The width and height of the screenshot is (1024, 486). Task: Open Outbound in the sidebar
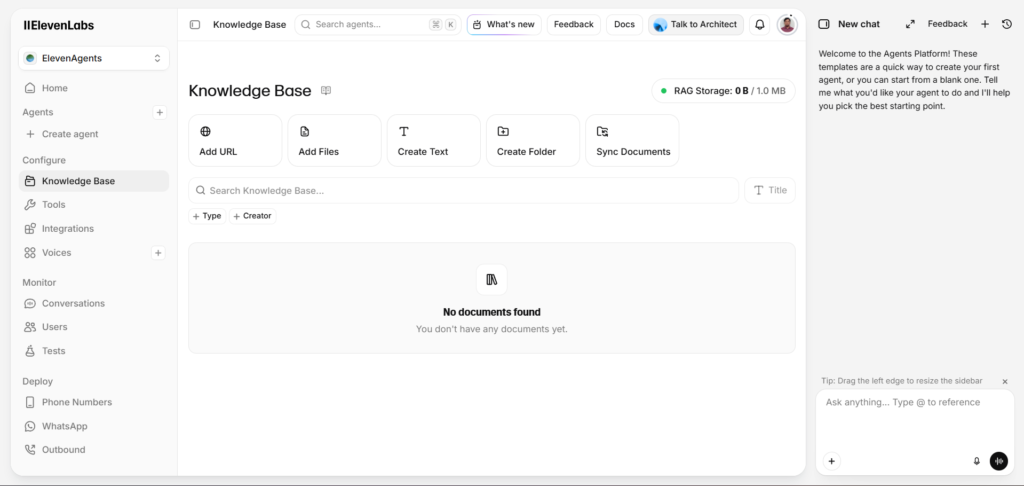tap(93, 449)
